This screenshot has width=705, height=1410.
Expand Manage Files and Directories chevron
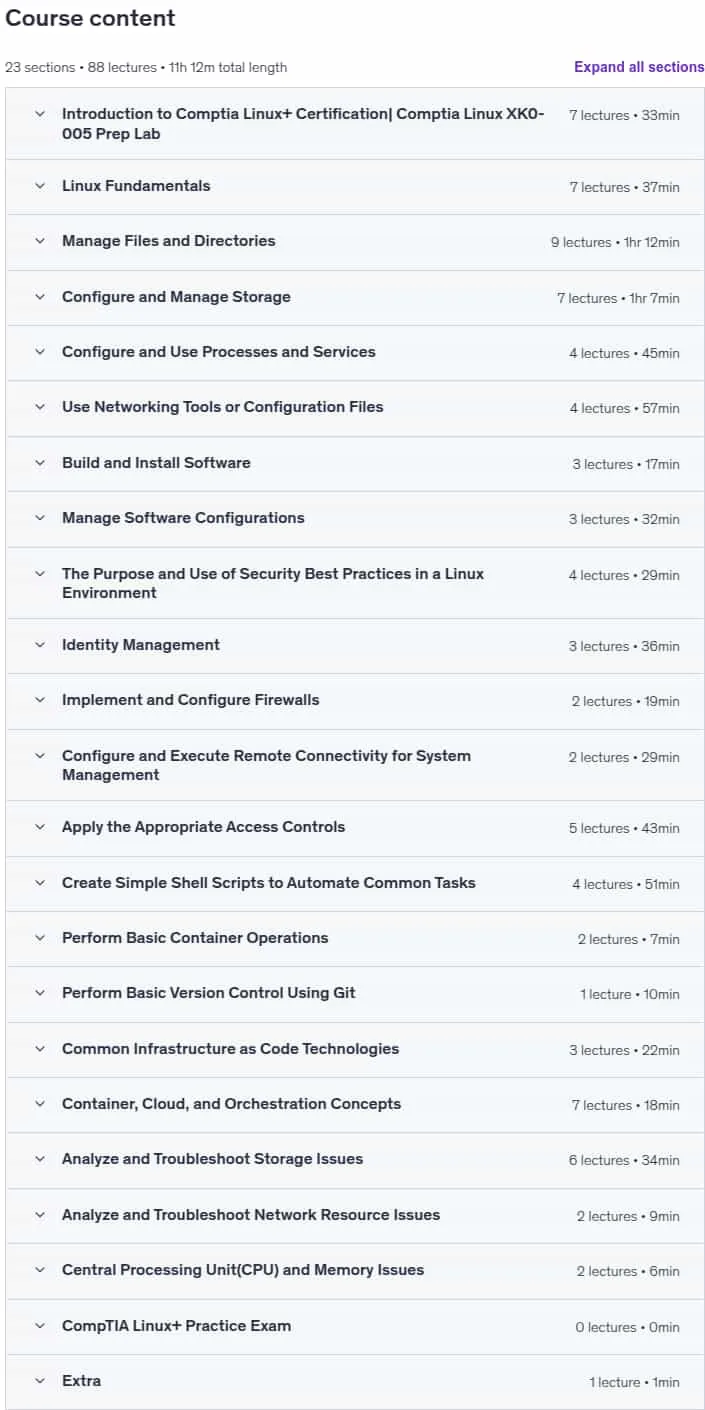pyautogui.click(x=40, y=241)
